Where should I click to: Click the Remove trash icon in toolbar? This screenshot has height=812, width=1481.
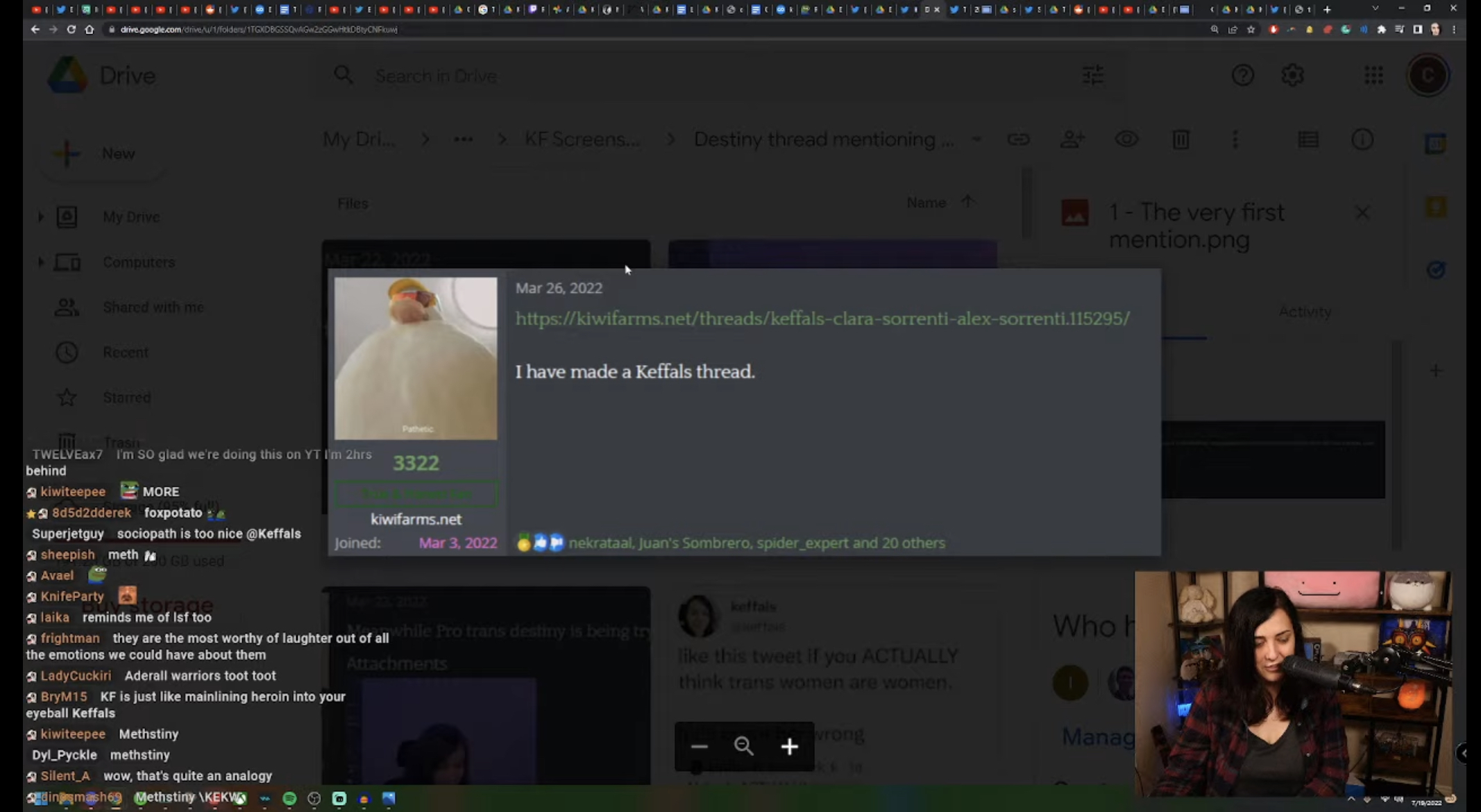[1180, 139]
